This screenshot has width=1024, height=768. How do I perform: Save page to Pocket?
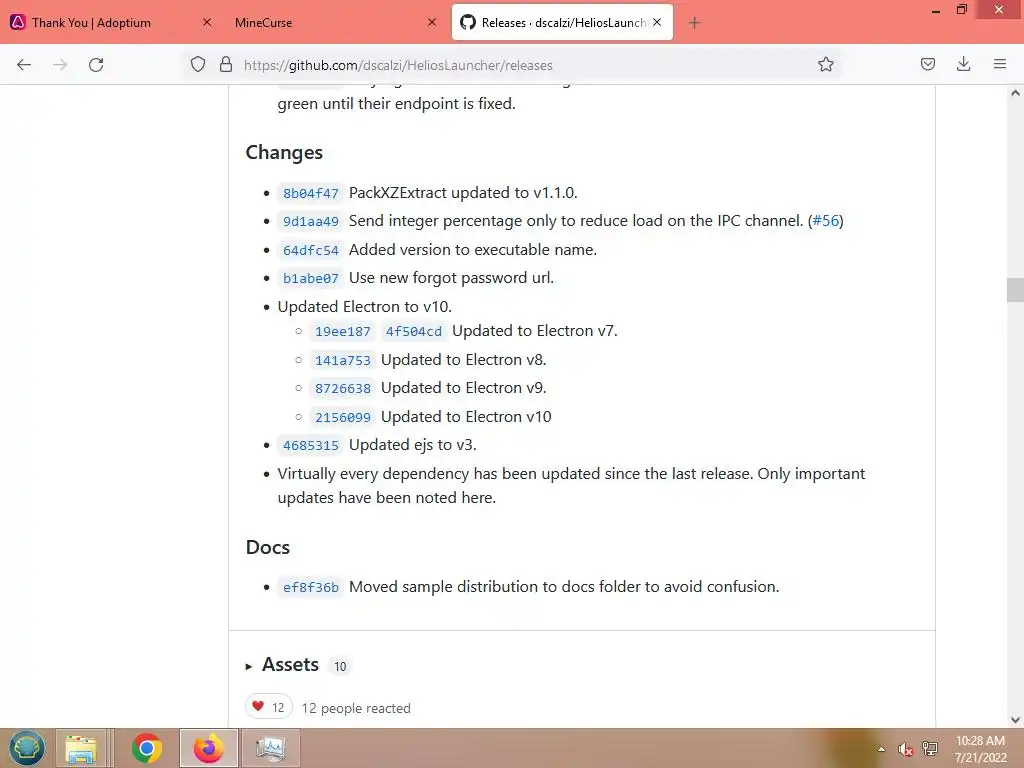(927, 65)
